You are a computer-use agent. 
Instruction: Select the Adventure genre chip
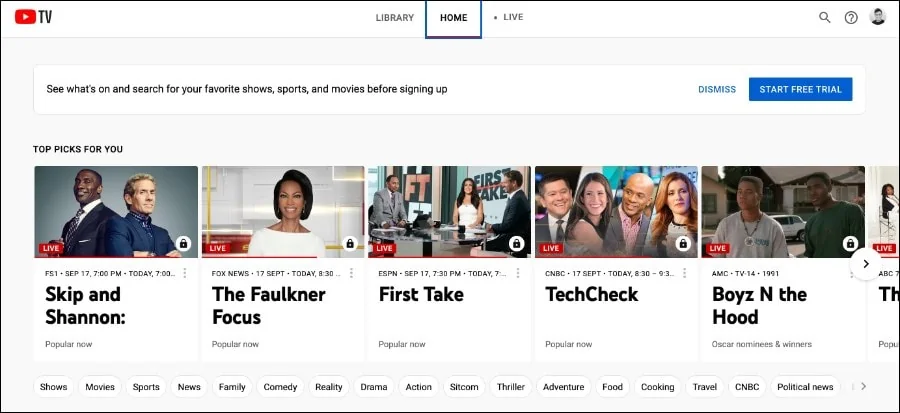(x=564, y=387)
